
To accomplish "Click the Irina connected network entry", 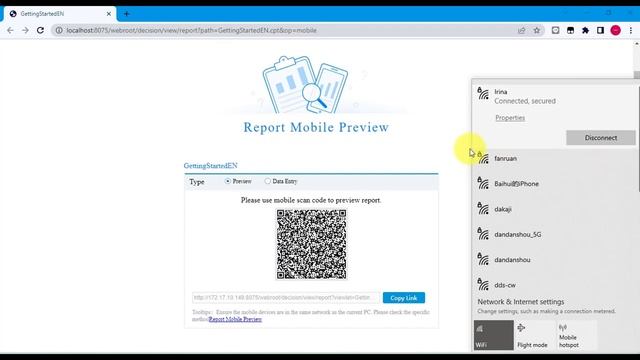I will (555, 96).
